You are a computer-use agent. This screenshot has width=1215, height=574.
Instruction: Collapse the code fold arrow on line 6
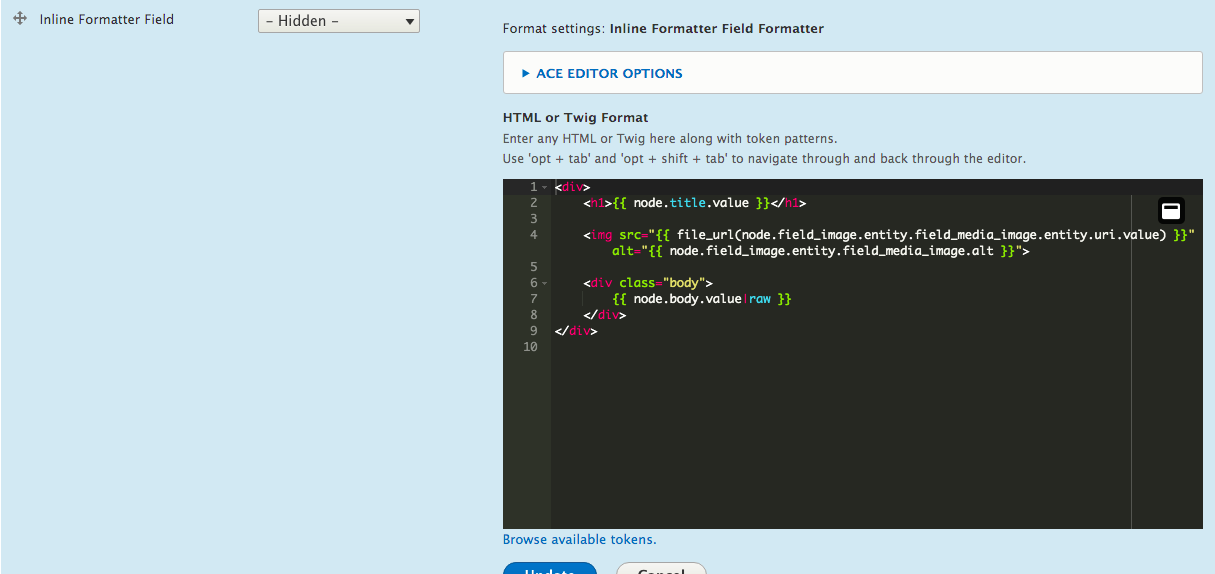click(544, 284)
